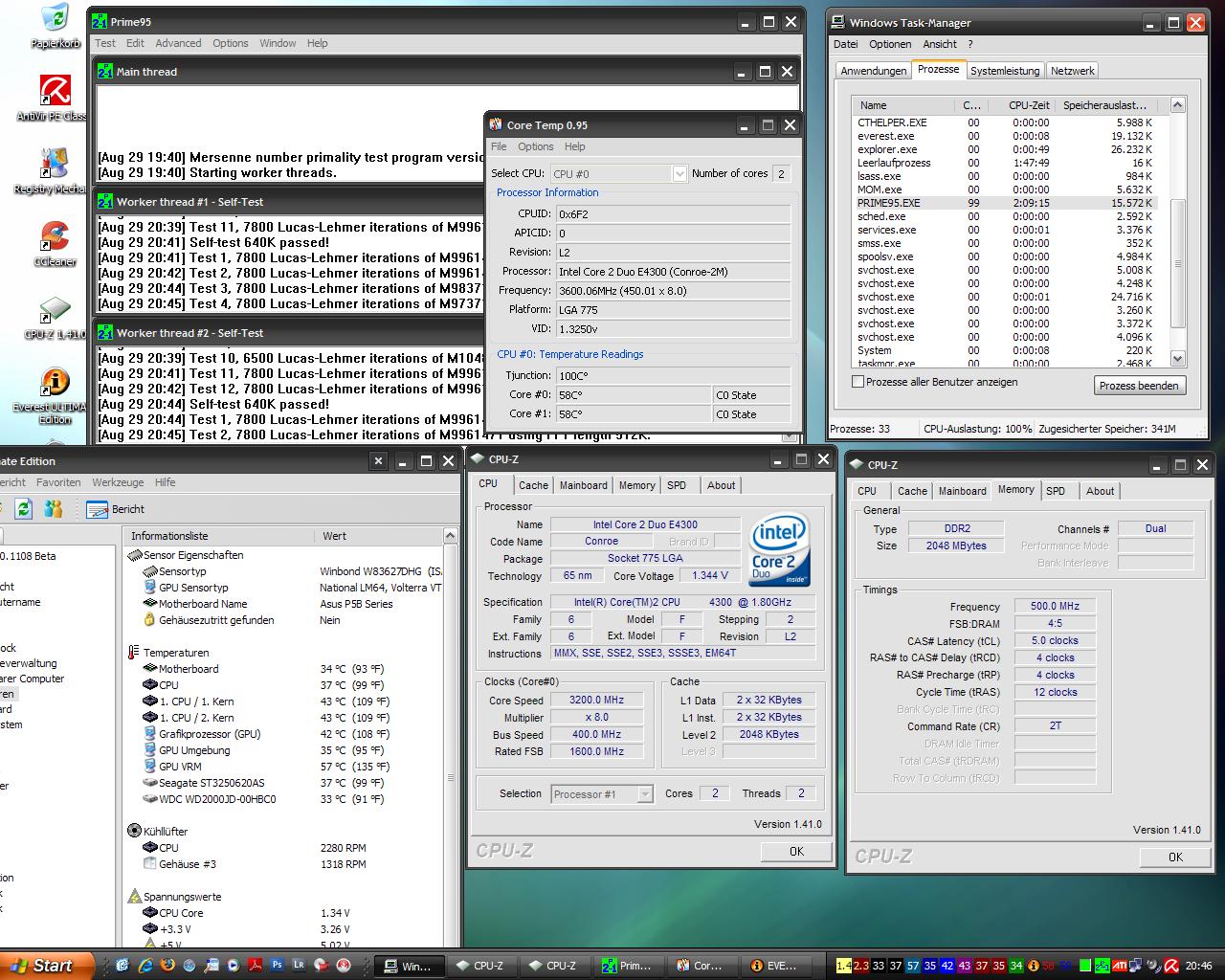The image size is (1225, 980).
Task: Click the 'Spannungswerte' group row
Action: pos(175,897)
